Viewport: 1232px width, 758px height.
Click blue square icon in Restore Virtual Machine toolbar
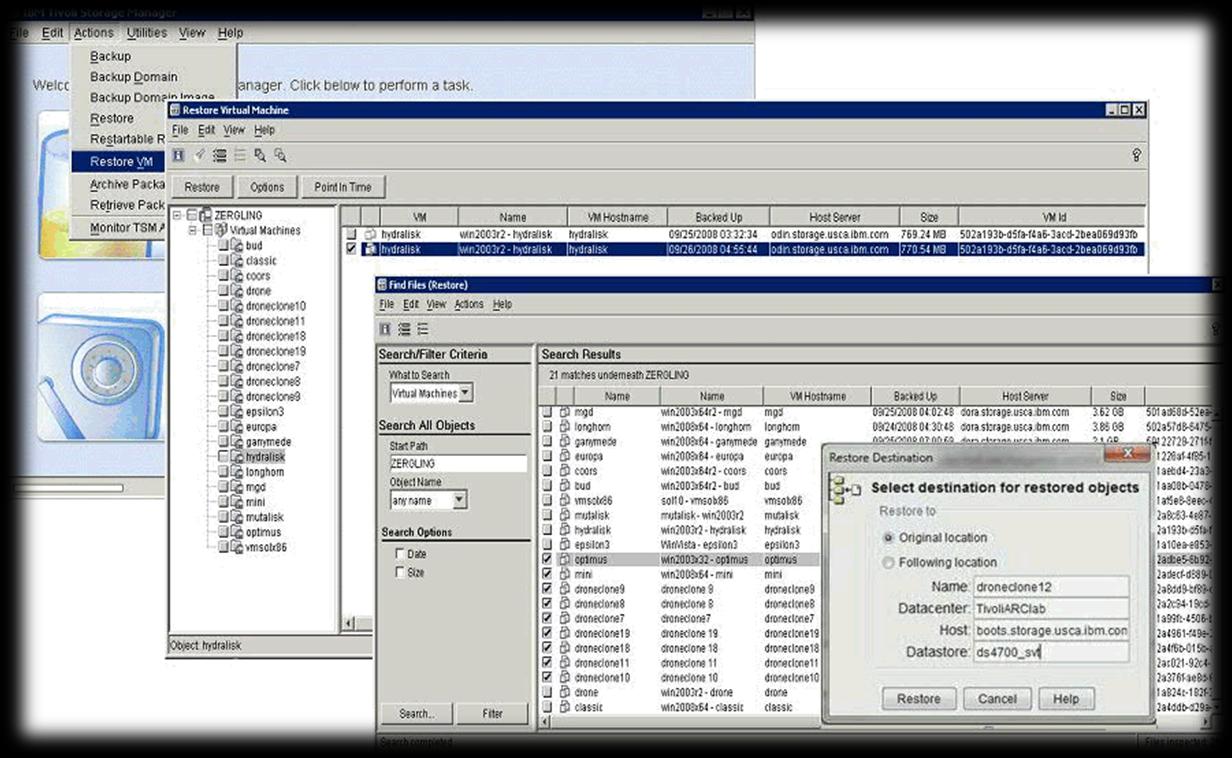pos(178,155)
